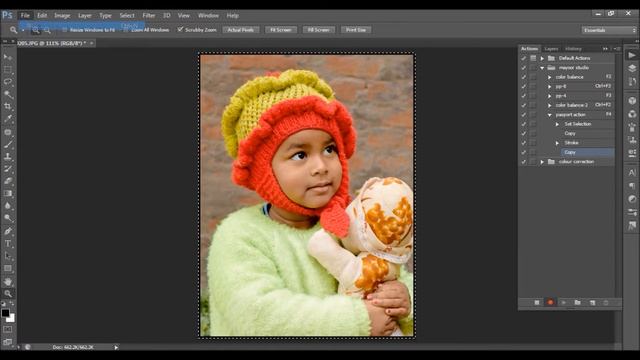The image size is (640, 360).
Task: Create a new action set folder
Action: pyautogui.click(x=578, y=302)
